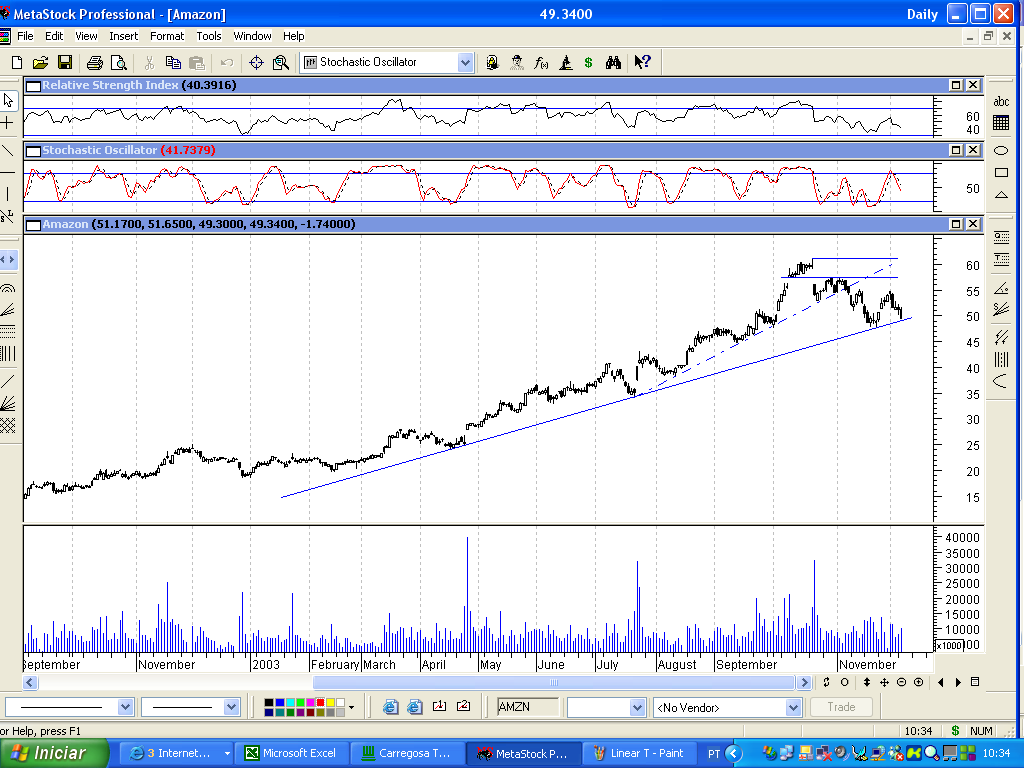Screen dimensions: 1024x768
Task: Select the ellipse drawing tool
Action: tap(1000, 151)
